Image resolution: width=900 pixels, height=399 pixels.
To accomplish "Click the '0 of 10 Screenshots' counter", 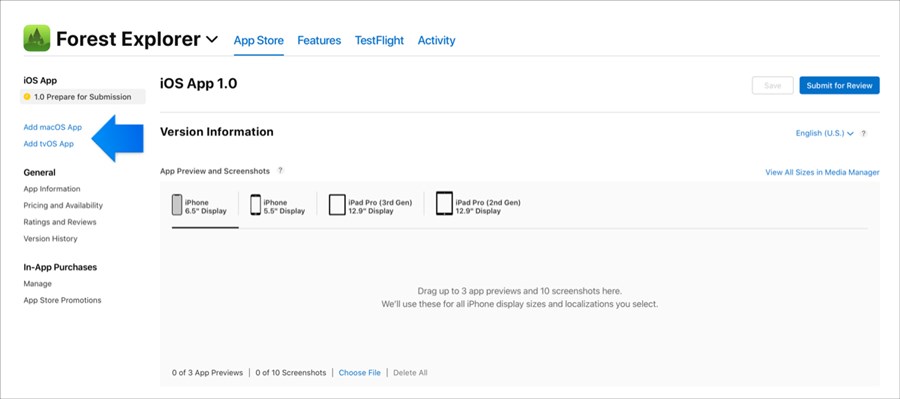I will [291, 373].
